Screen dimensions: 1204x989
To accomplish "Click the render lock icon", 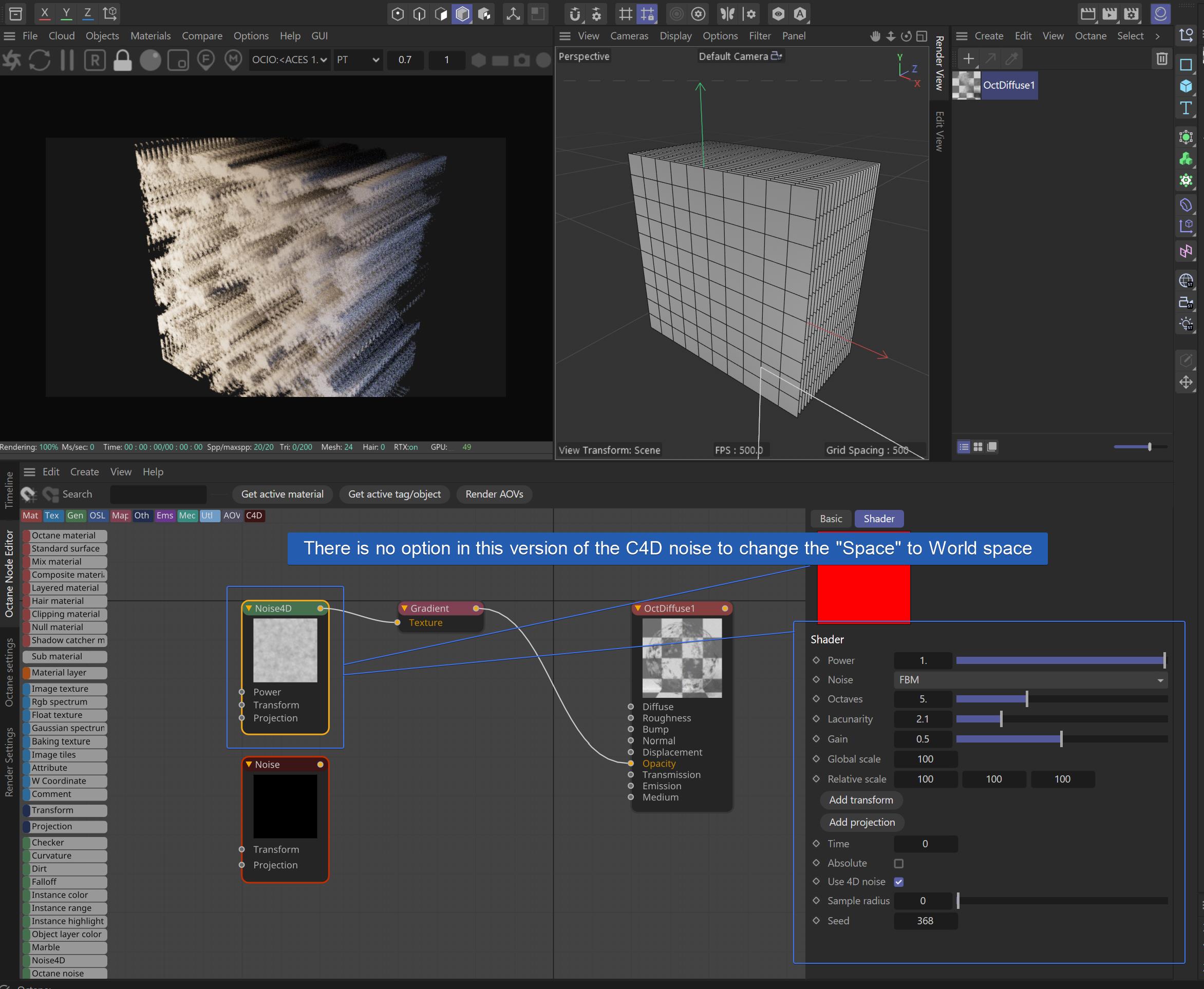I will pos(122,60).
